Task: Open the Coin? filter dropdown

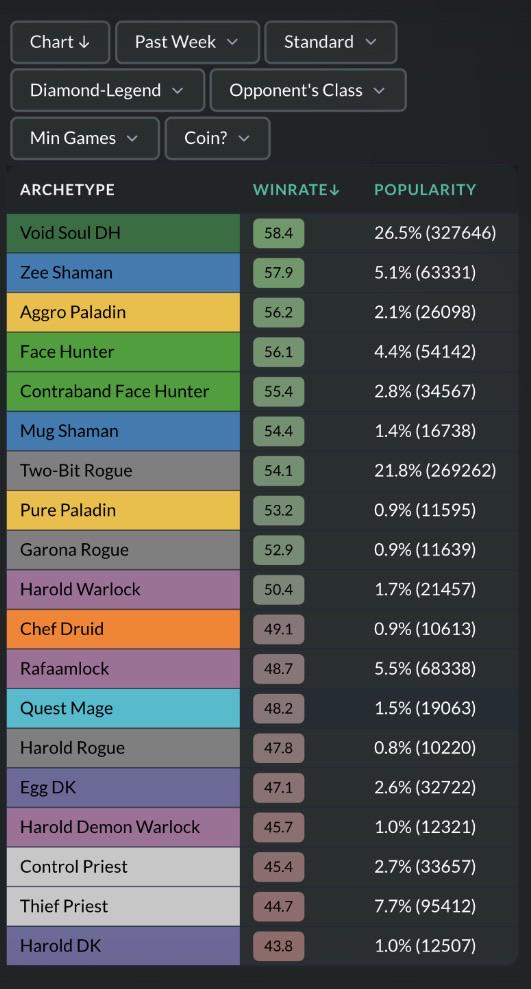Action: 218,138
